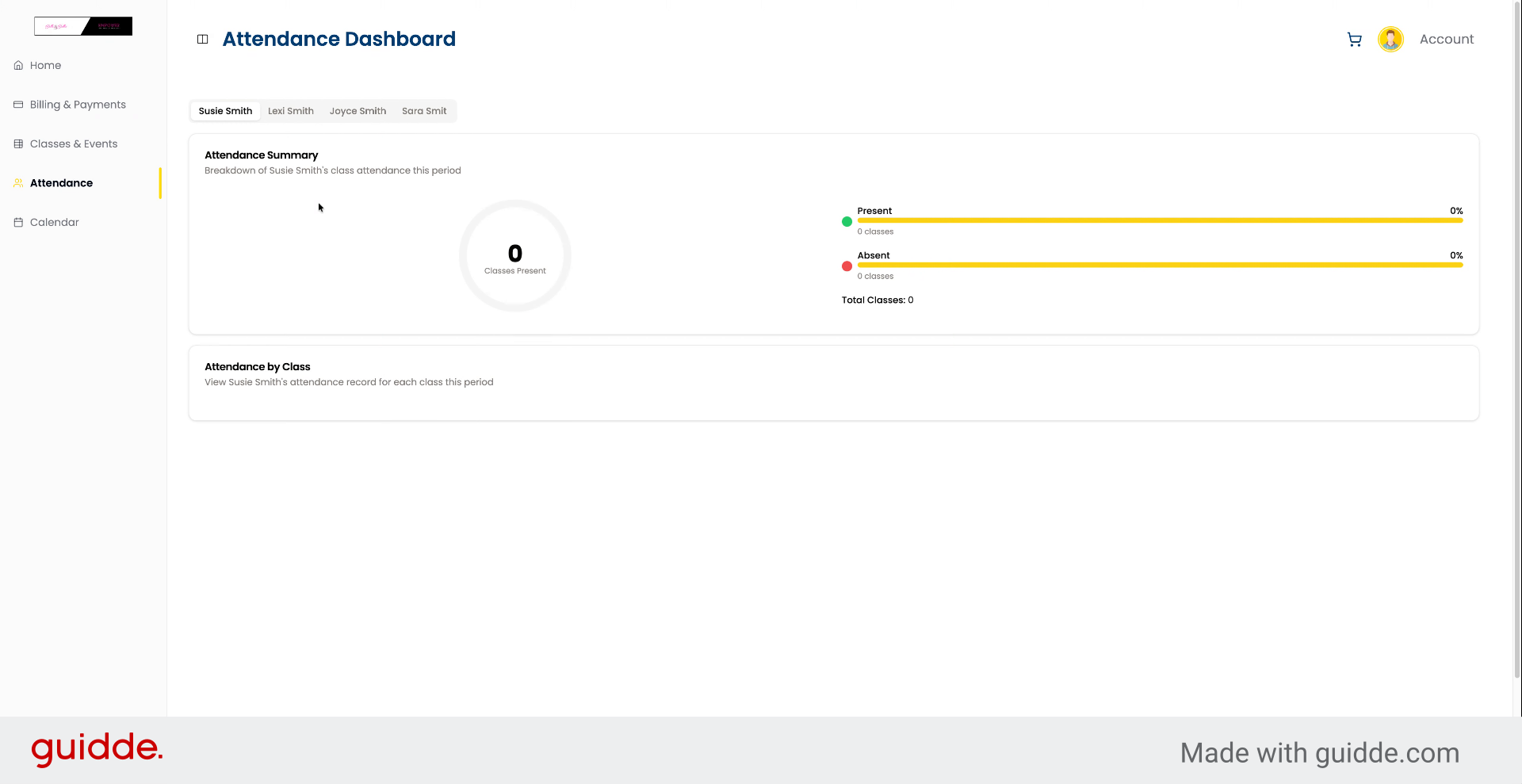Click the Absent progress bar

(x=1160, y=265)
